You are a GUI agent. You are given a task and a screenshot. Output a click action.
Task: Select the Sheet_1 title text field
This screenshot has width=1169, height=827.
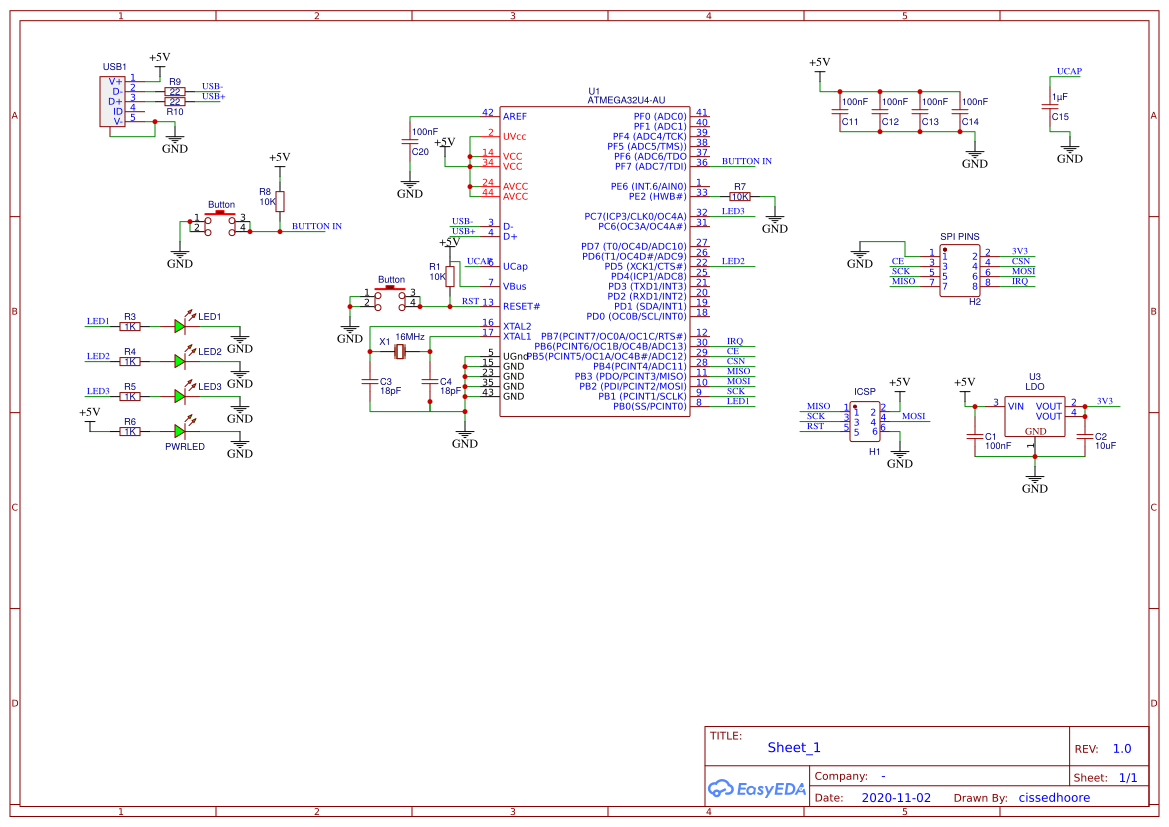point(793,747)
